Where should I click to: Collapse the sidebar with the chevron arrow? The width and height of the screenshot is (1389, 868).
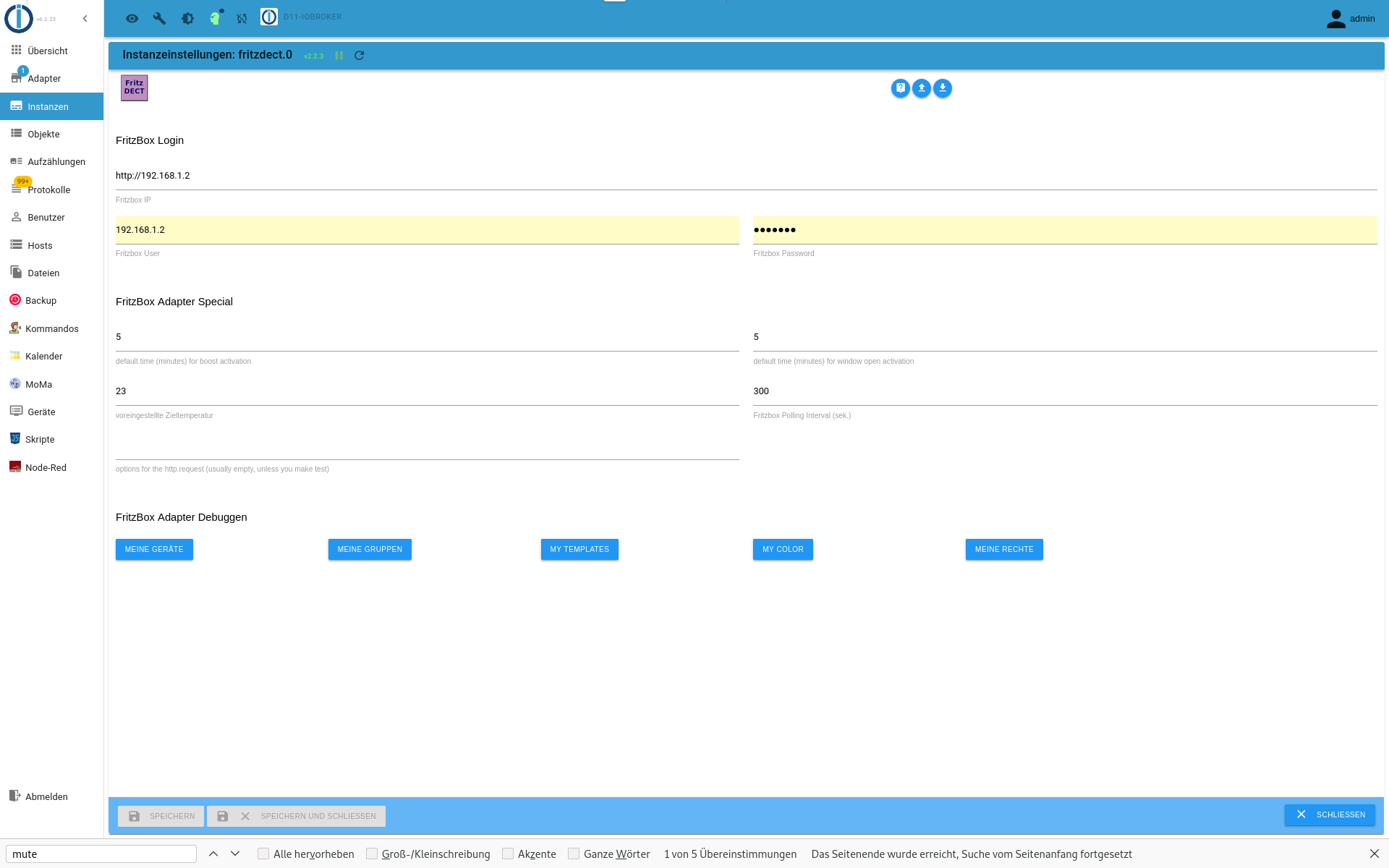click(x=85, y=19)
